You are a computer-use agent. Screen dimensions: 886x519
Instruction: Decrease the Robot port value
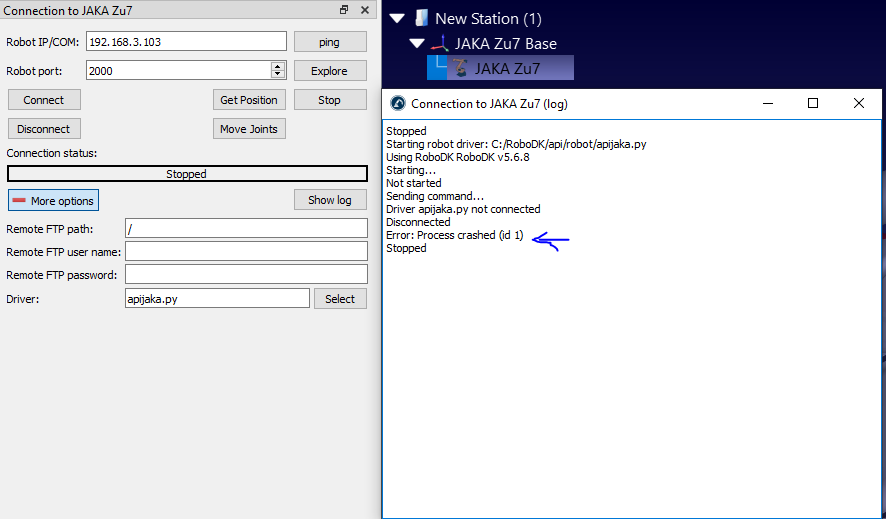click(x=278, y=75)
